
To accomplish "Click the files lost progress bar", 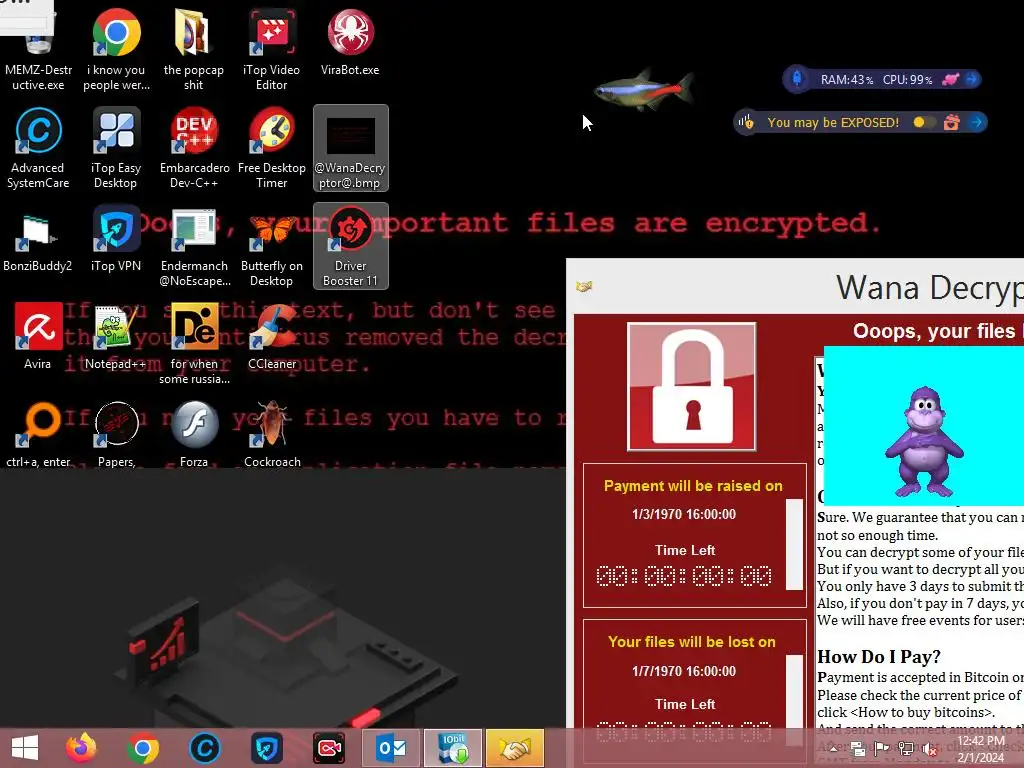I will [794, 699].
